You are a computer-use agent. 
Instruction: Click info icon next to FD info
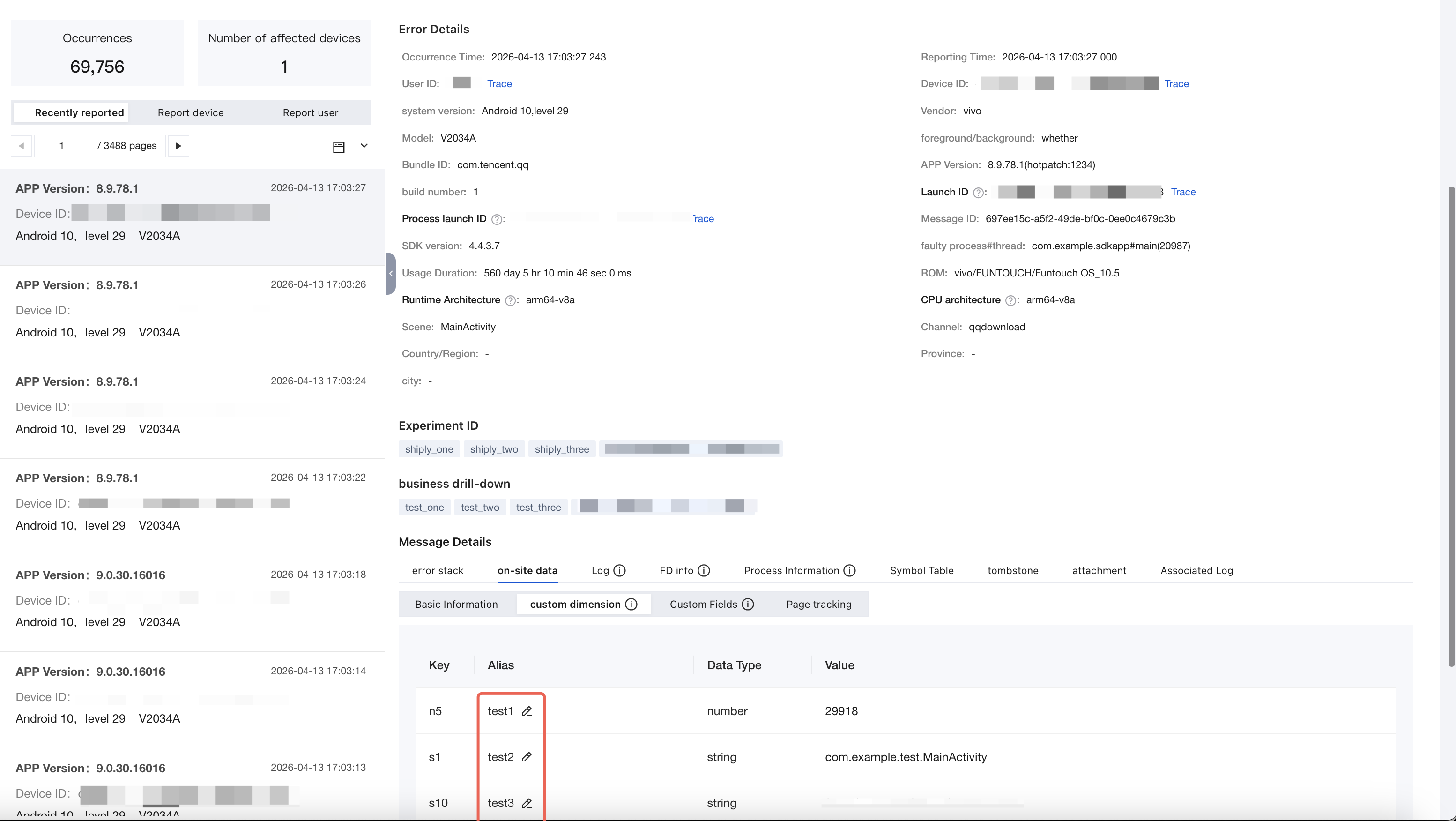[x=704, y=570]
